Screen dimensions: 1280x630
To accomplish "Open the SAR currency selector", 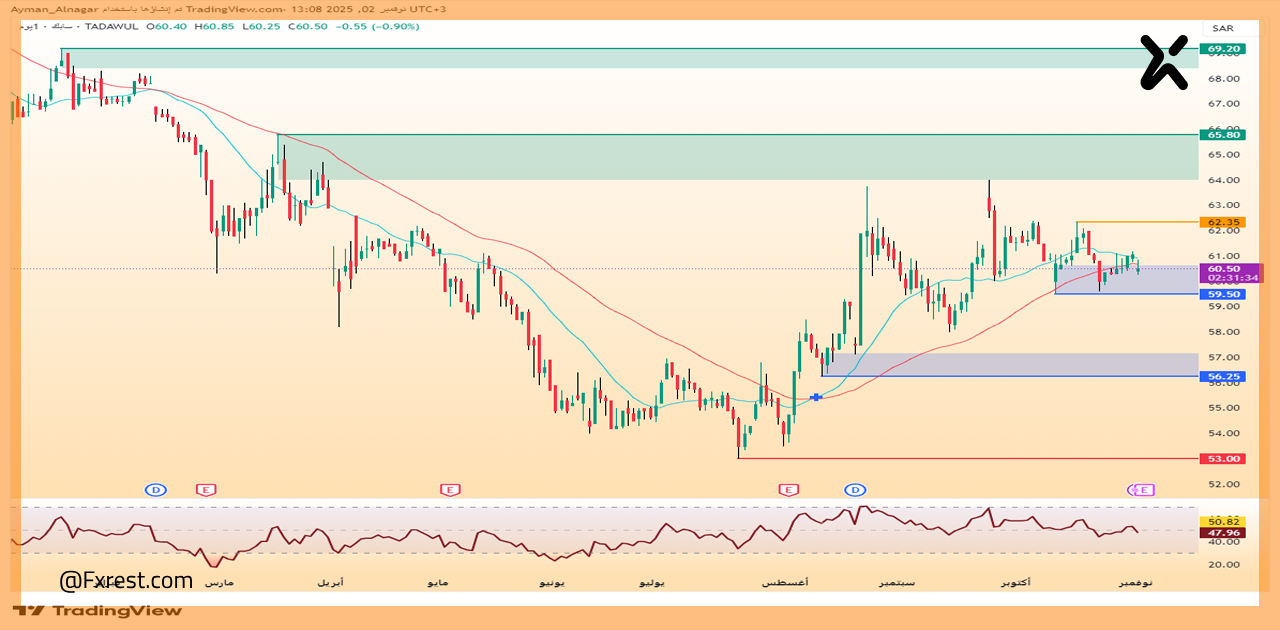I will tap(1222, 28).
